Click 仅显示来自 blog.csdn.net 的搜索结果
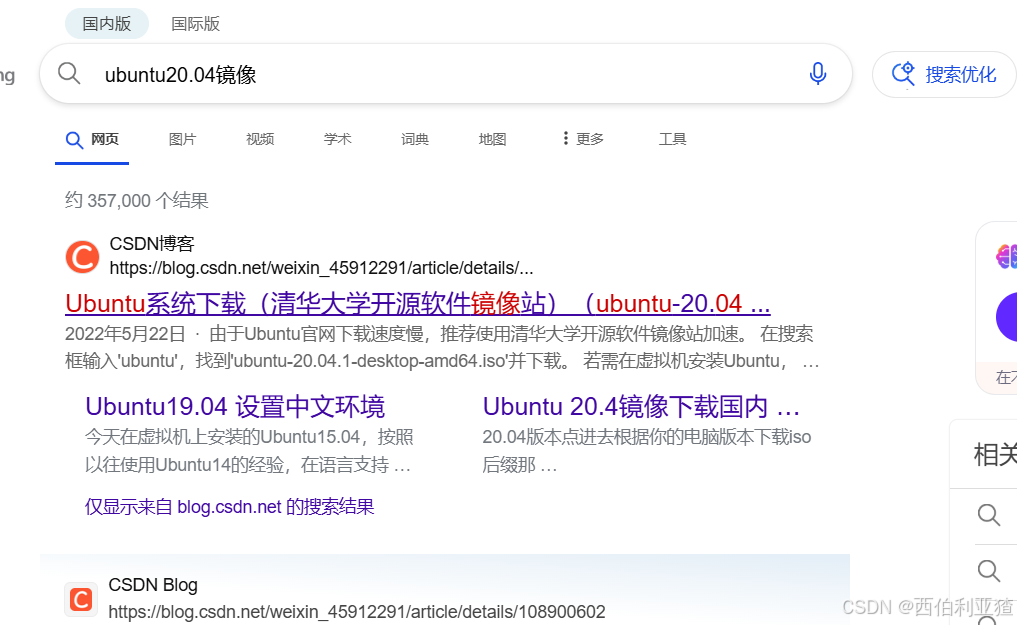Viewport: 1017px width, 625px height. (x=230, y=506)
